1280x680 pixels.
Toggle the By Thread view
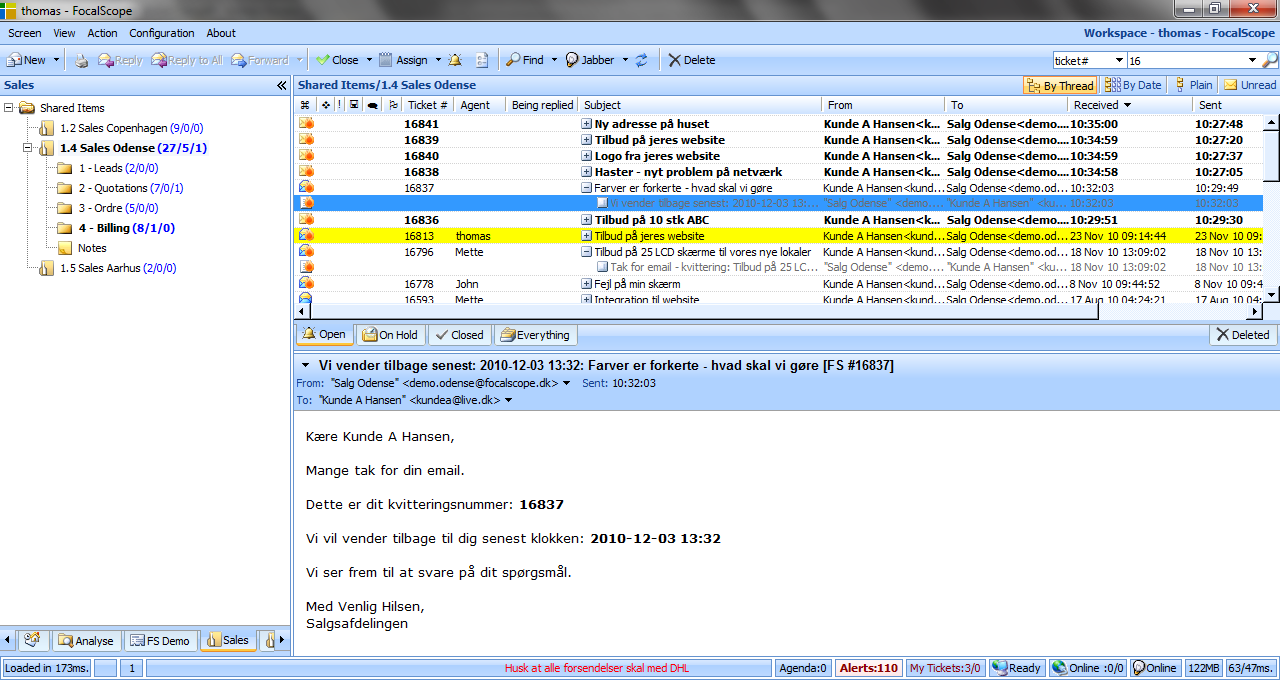click(1059, 86)
